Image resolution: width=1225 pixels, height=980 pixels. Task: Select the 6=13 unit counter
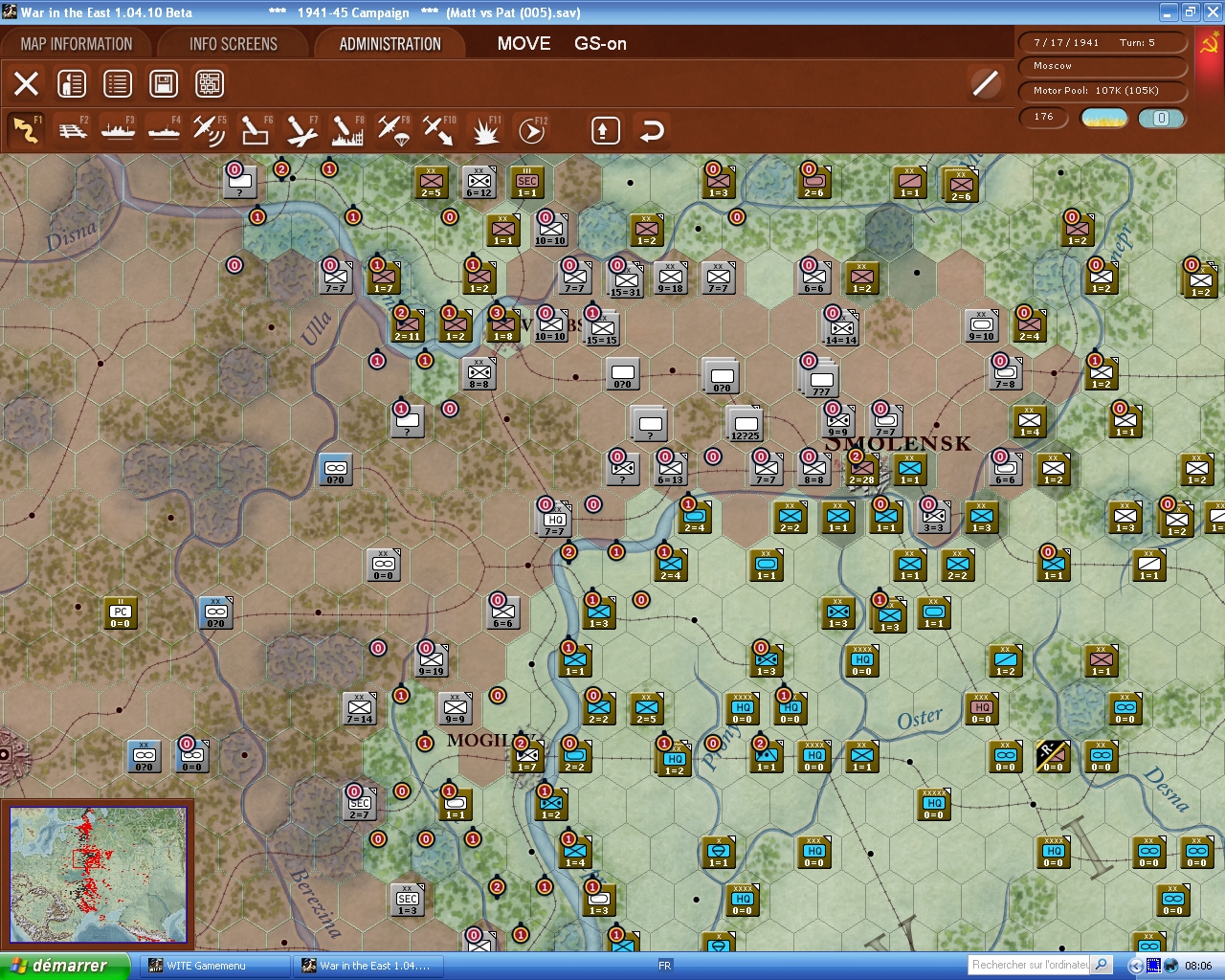click(671, 470)
